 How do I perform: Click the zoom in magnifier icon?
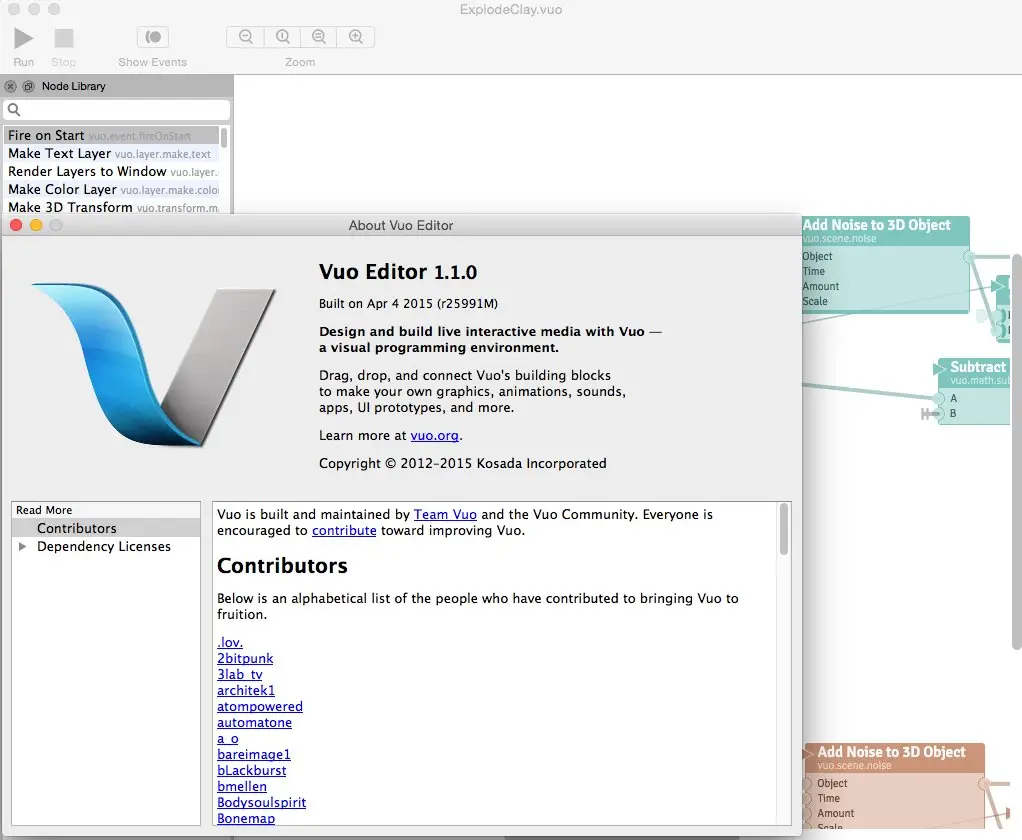pyautogui.click(x=356, y=36)
